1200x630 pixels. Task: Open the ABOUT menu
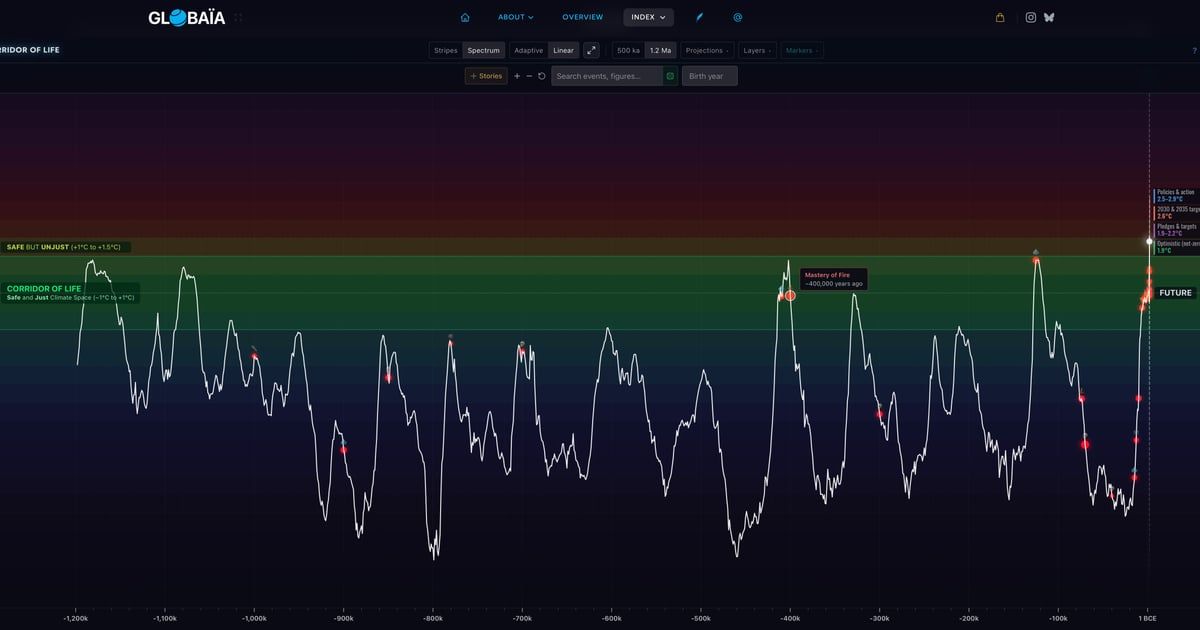516,17
